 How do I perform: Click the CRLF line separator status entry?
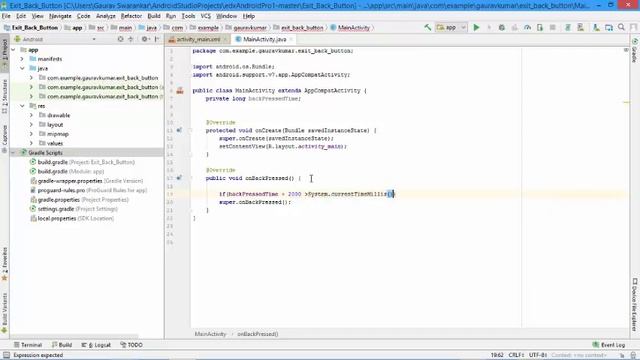coord(516,355)
